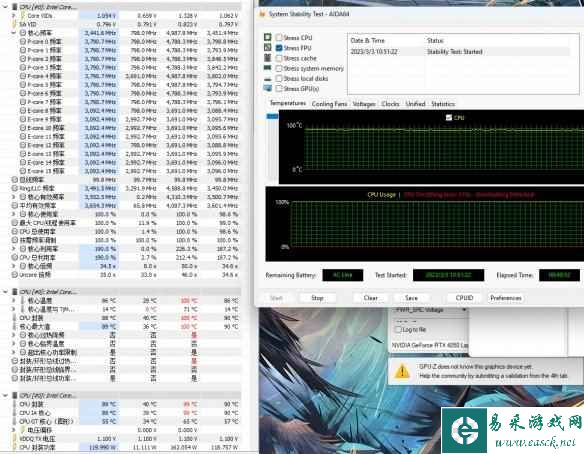Click the Save button
The image size is (584, 454).
[411, 298]
